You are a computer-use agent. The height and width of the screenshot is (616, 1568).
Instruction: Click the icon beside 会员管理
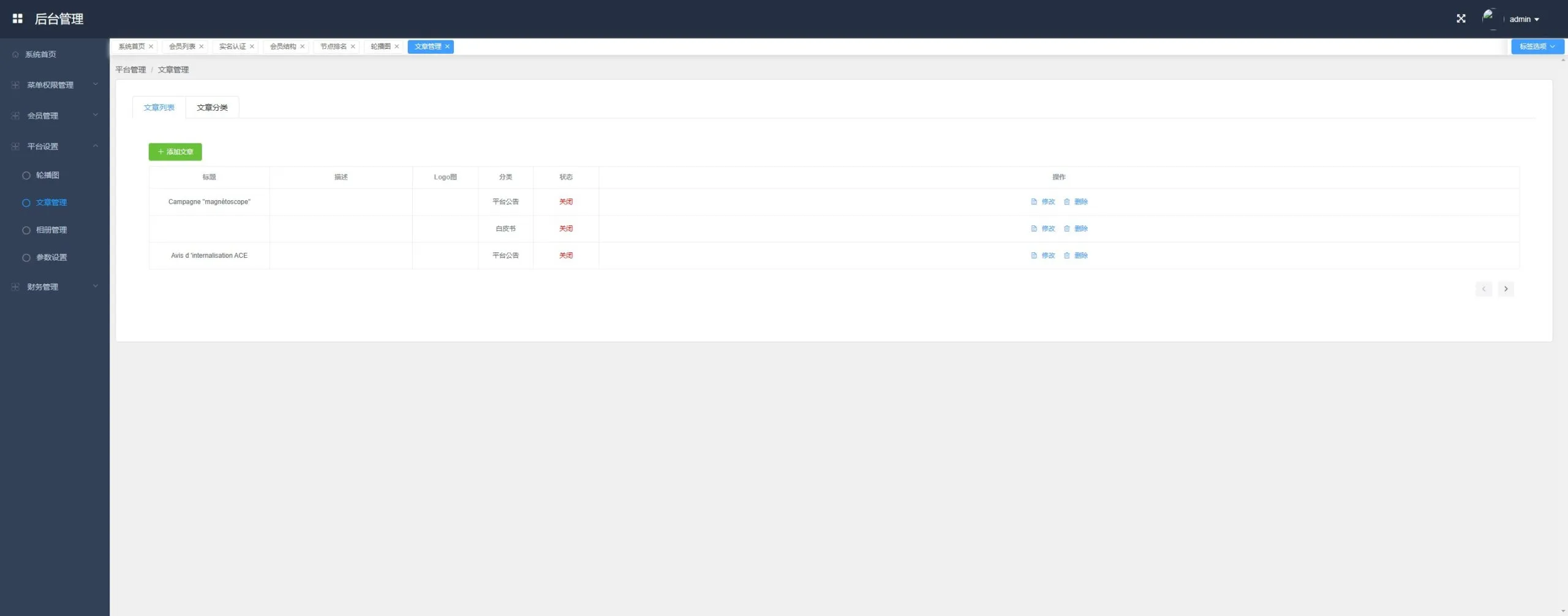point(15,116)
